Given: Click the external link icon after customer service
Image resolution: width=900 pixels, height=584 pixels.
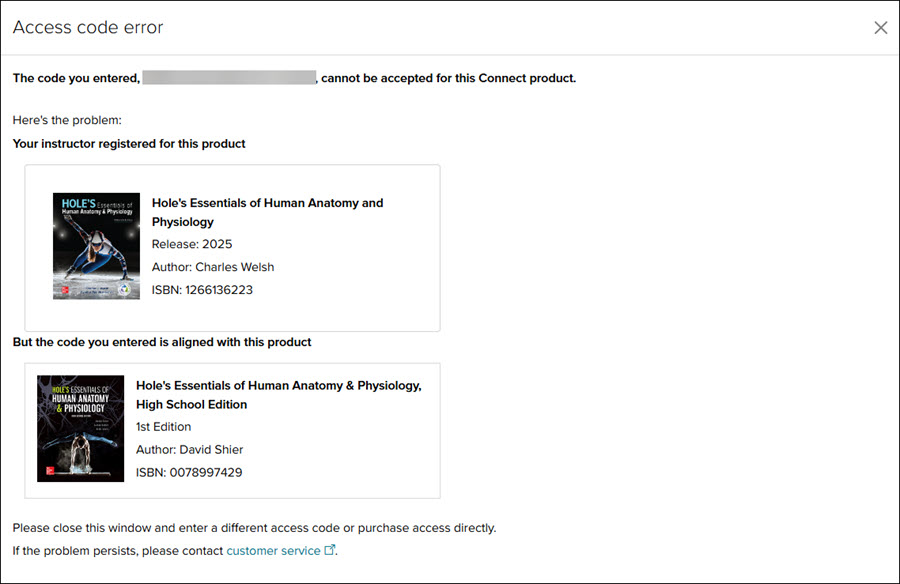Looking at the screenshot, I should (329, 550).
